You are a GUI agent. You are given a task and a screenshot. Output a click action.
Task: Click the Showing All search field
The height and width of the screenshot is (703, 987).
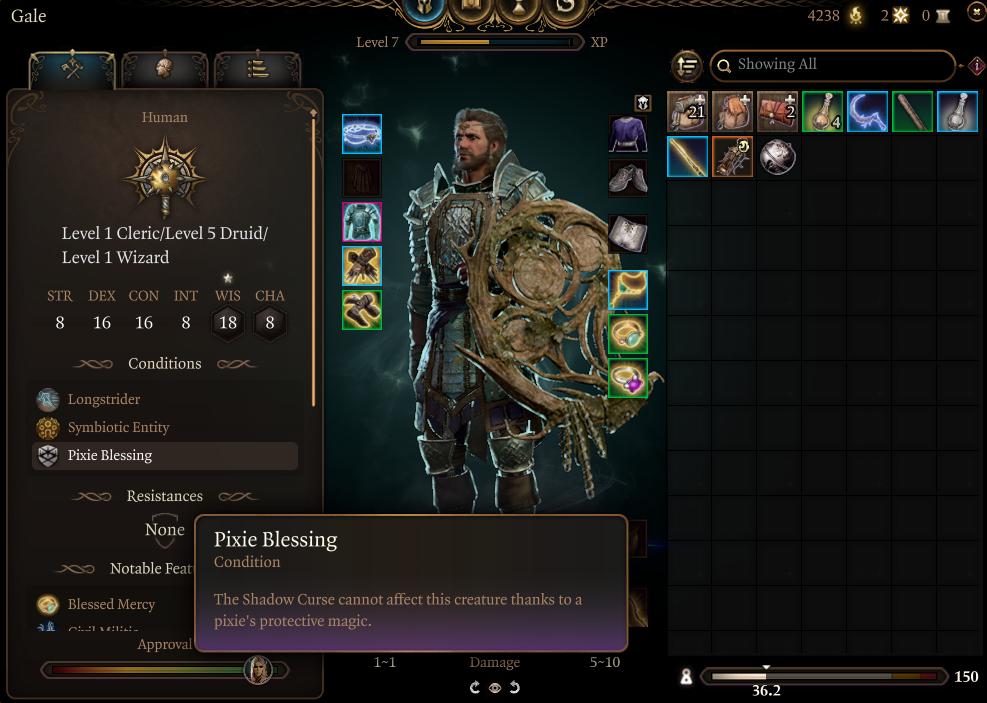coord(832,65)
